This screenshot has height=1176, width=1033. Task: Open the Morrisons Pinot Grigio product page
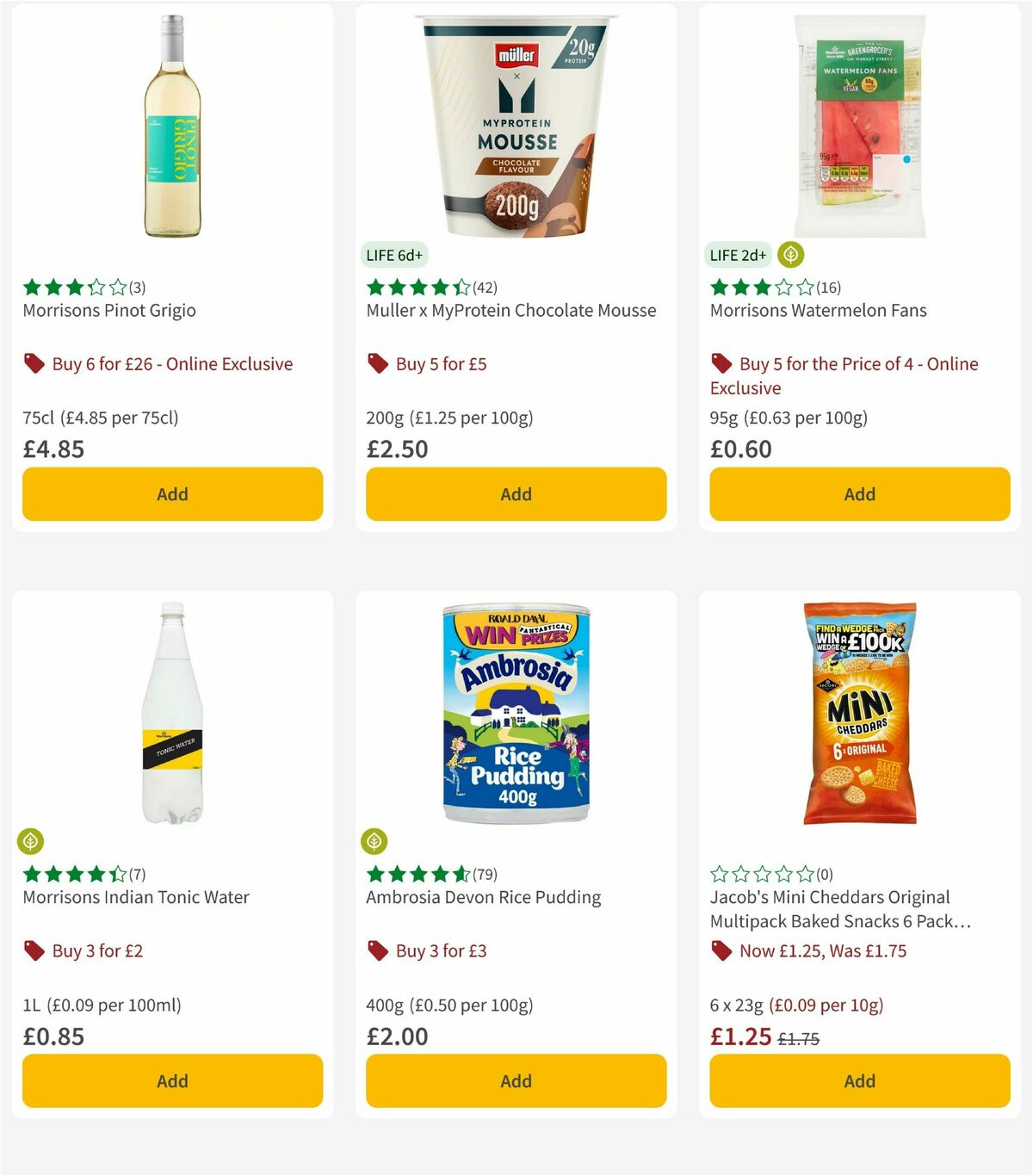(108, 310)
